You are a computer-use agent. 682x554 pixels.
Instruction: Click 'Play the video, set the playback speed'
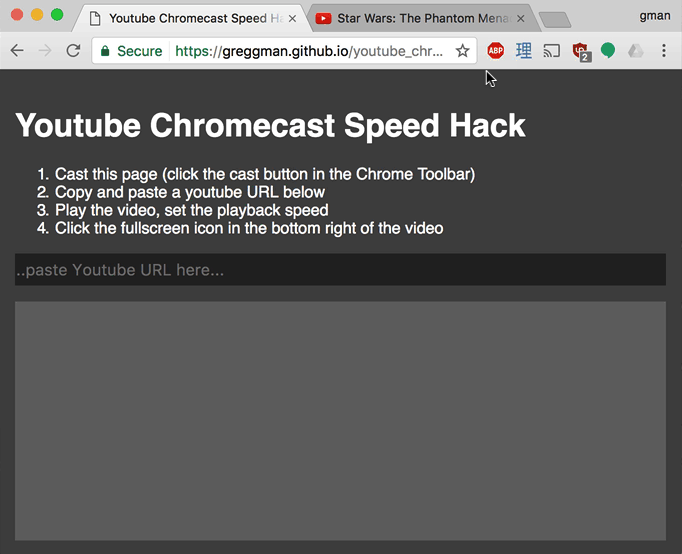click(x=191, y=210)
